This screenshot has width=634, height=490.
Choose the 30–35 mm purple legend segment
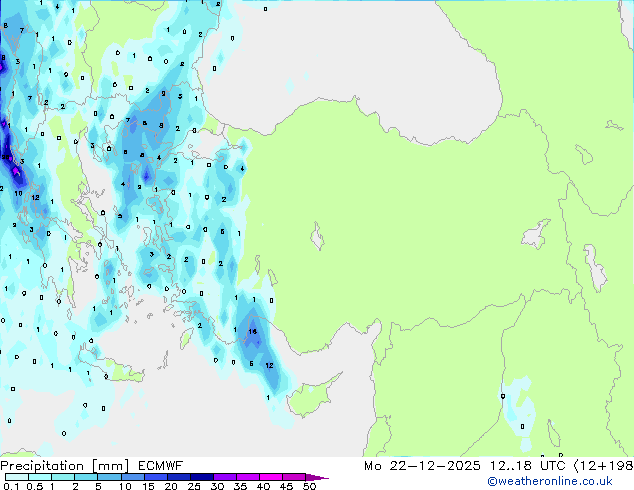point(225,477)
